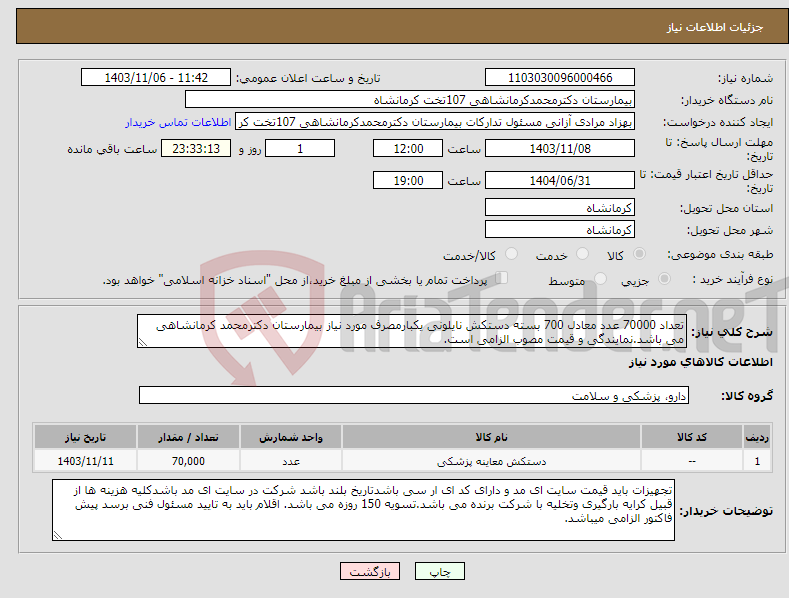Click the request creator name field
The height and width of the screenshot is (598, 789).
435,122
